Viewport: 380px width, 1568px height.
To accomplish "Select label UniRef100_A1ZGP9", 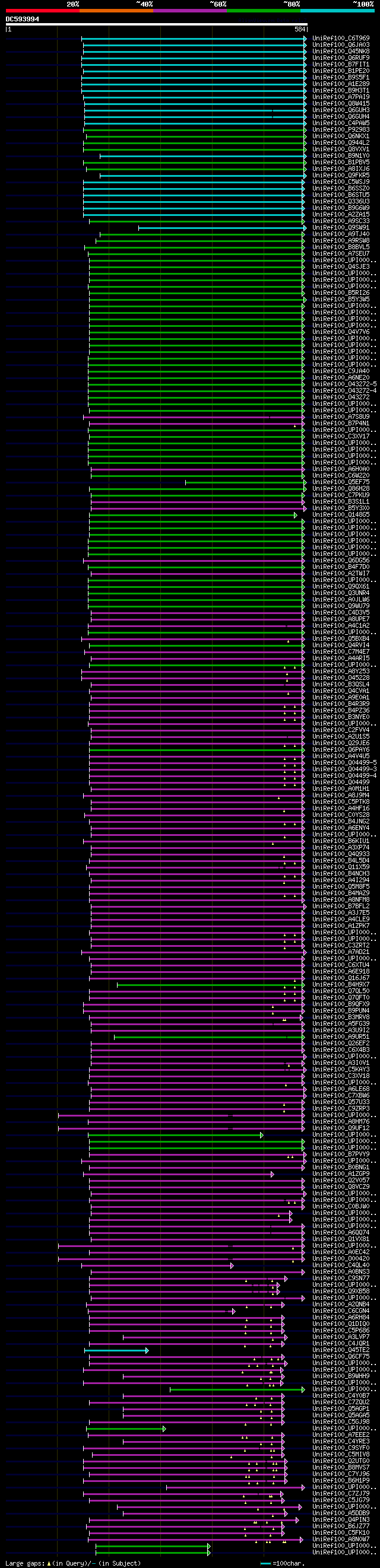I will pos(341,1173).
